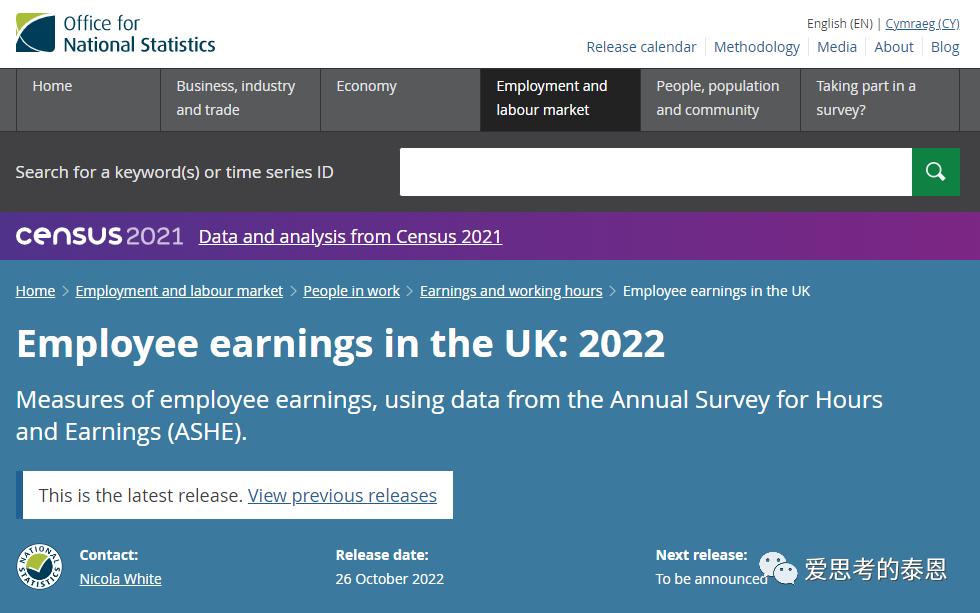Open Data and analysis from Census 2021
This screenshot has height=613, width=980.
[x=350, y=236]
